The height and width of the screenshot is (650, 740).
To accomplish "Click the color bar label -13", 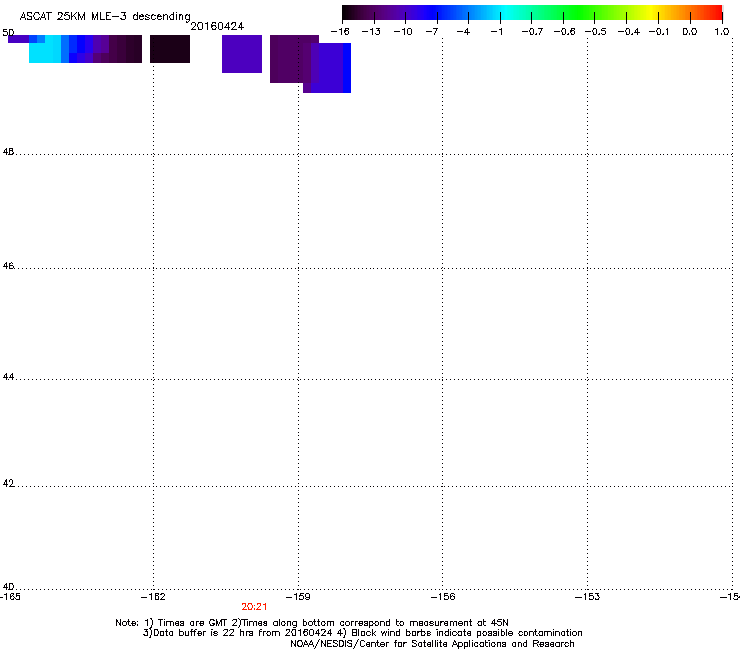I will (x=371, y=32).
